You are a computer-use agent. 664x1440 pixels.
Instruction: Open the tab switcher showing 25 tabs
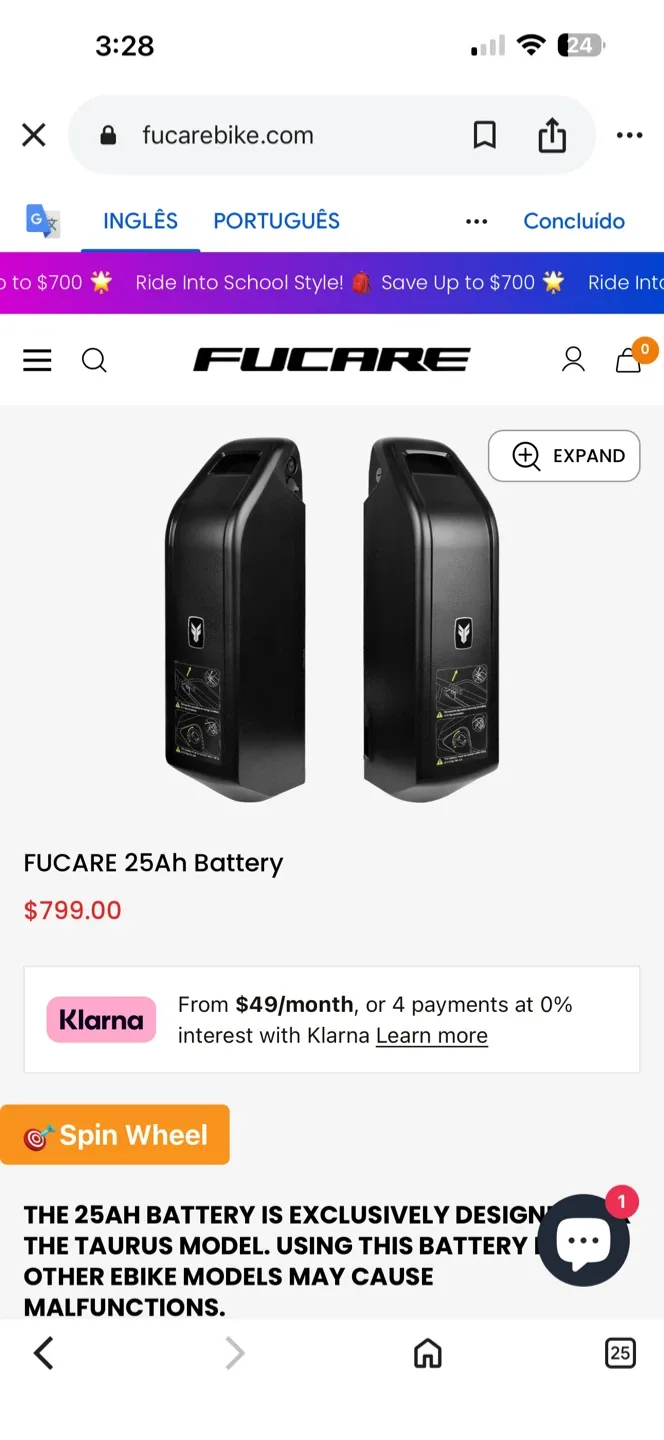tap(620, 1353)
